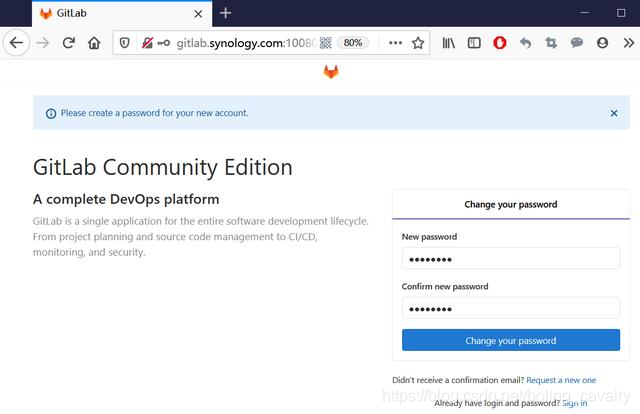The width and height of the screenshot is (640, 414).
Task: Dismiss the password creation notice banner
Action: [x=614, y=113]
